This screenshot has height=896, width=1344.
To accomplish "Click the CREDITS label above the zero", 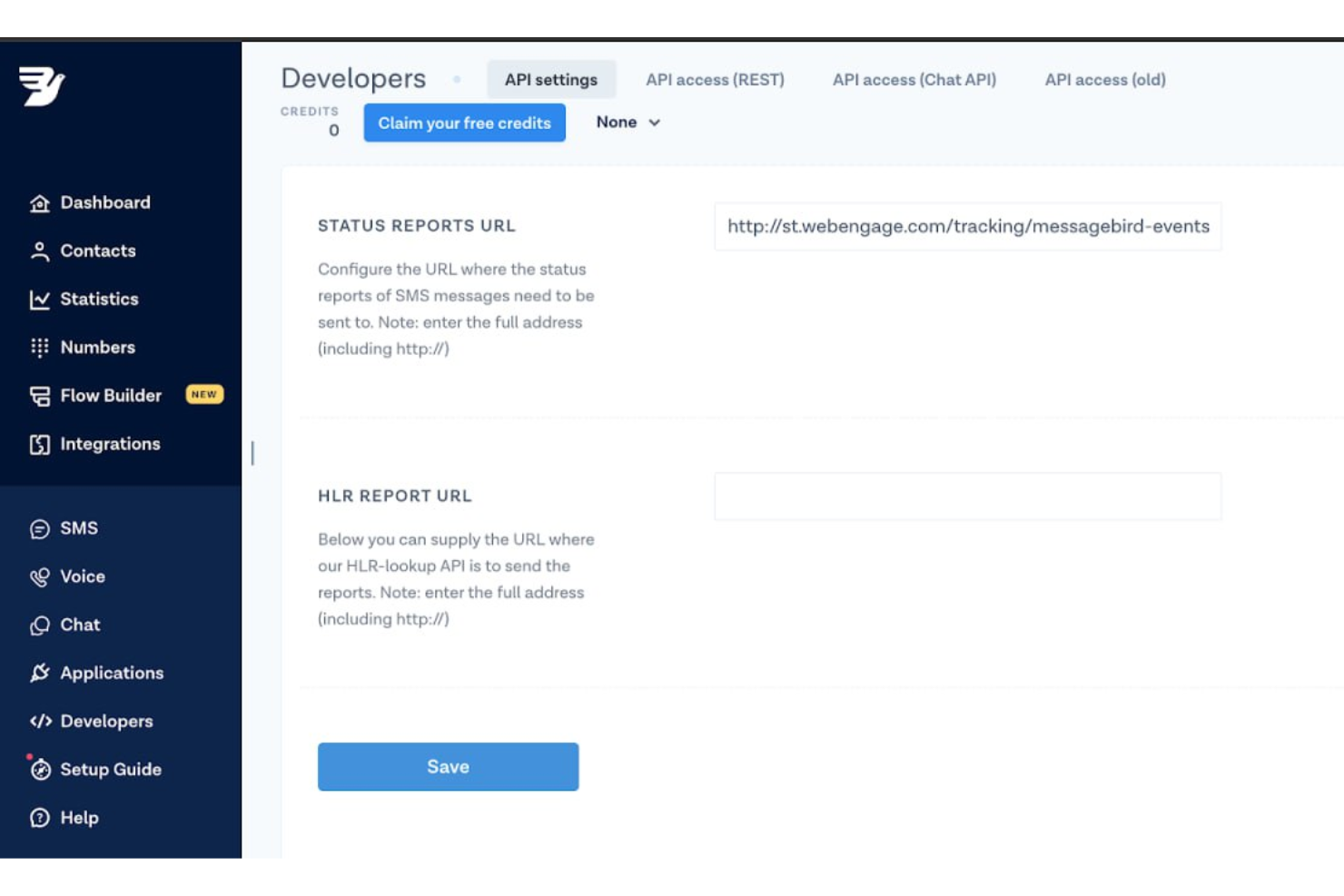I will pyautogui.click(x=310, y=112).
